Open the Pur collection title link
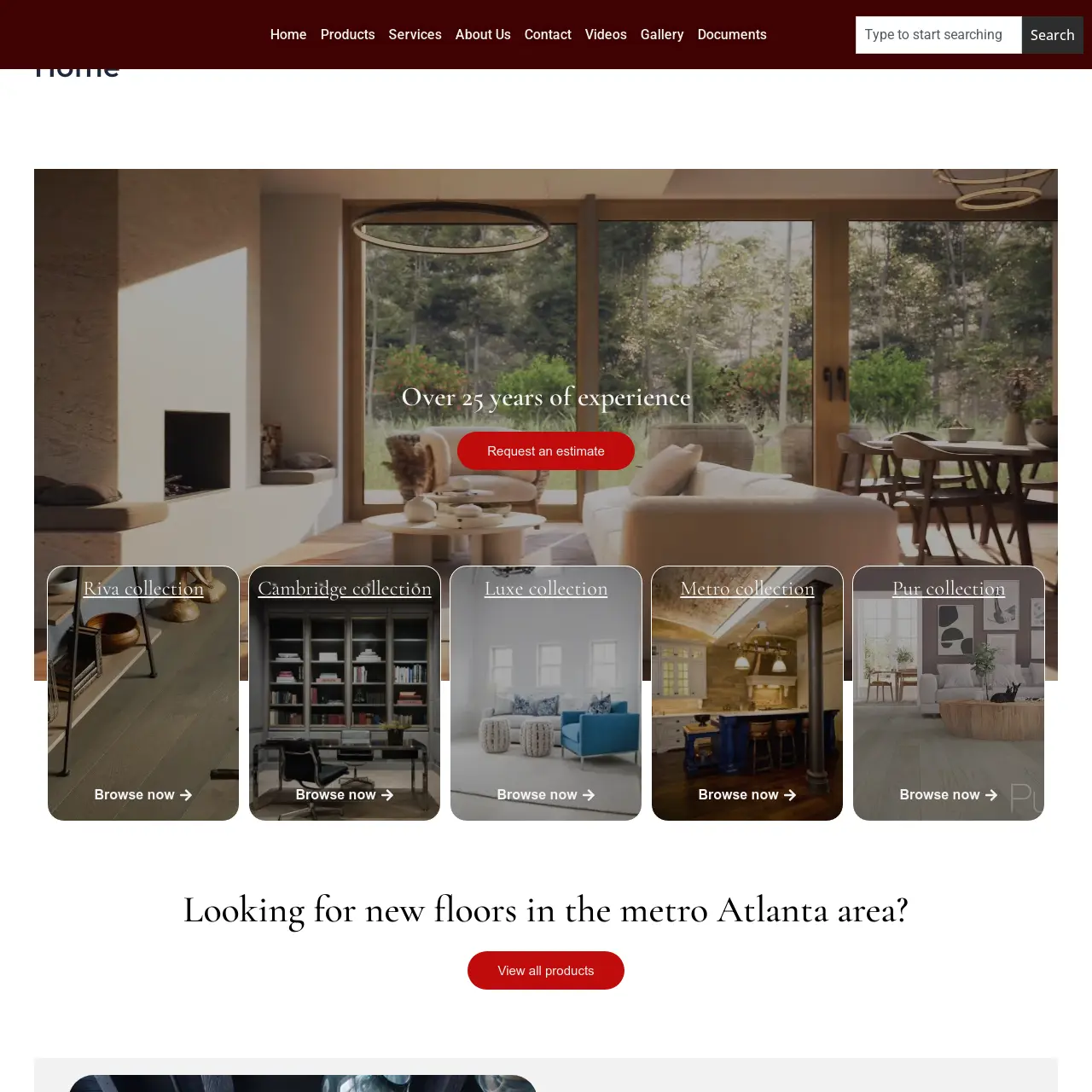1092x1092 pixels. [949, 589]
